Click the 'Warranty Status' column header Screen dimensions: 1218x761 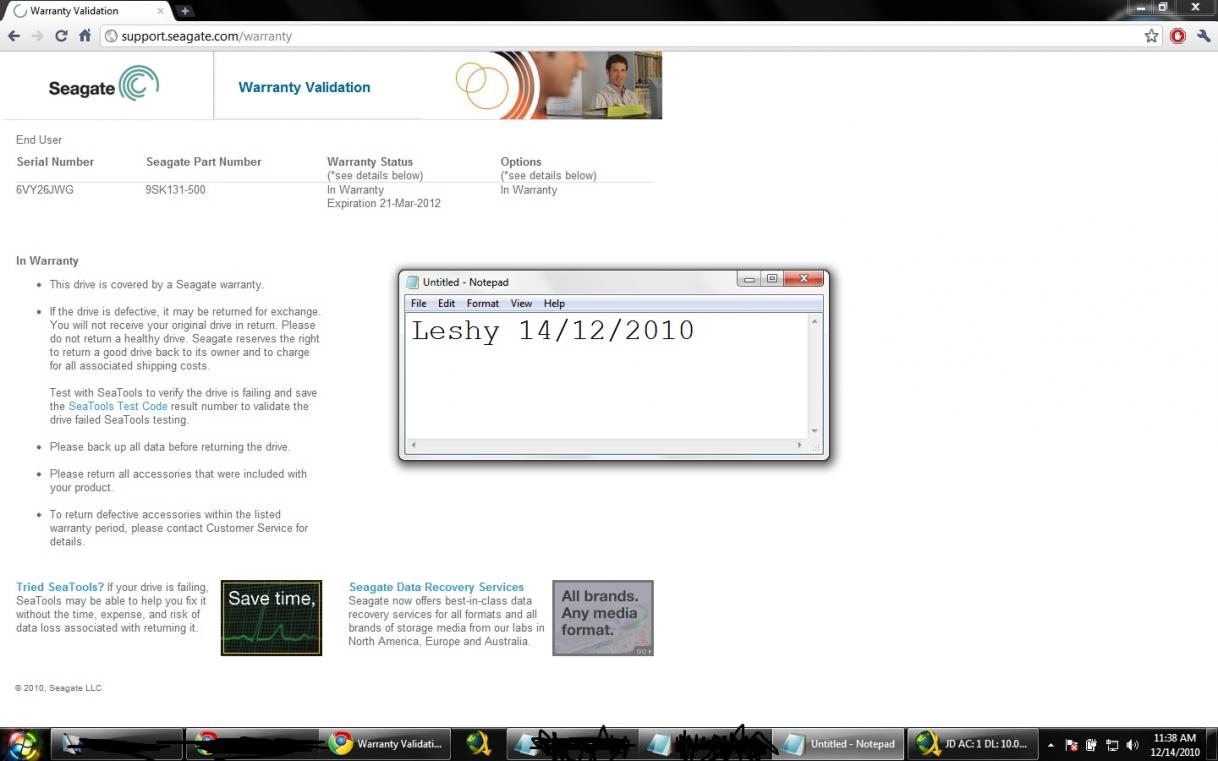(370, 162)
